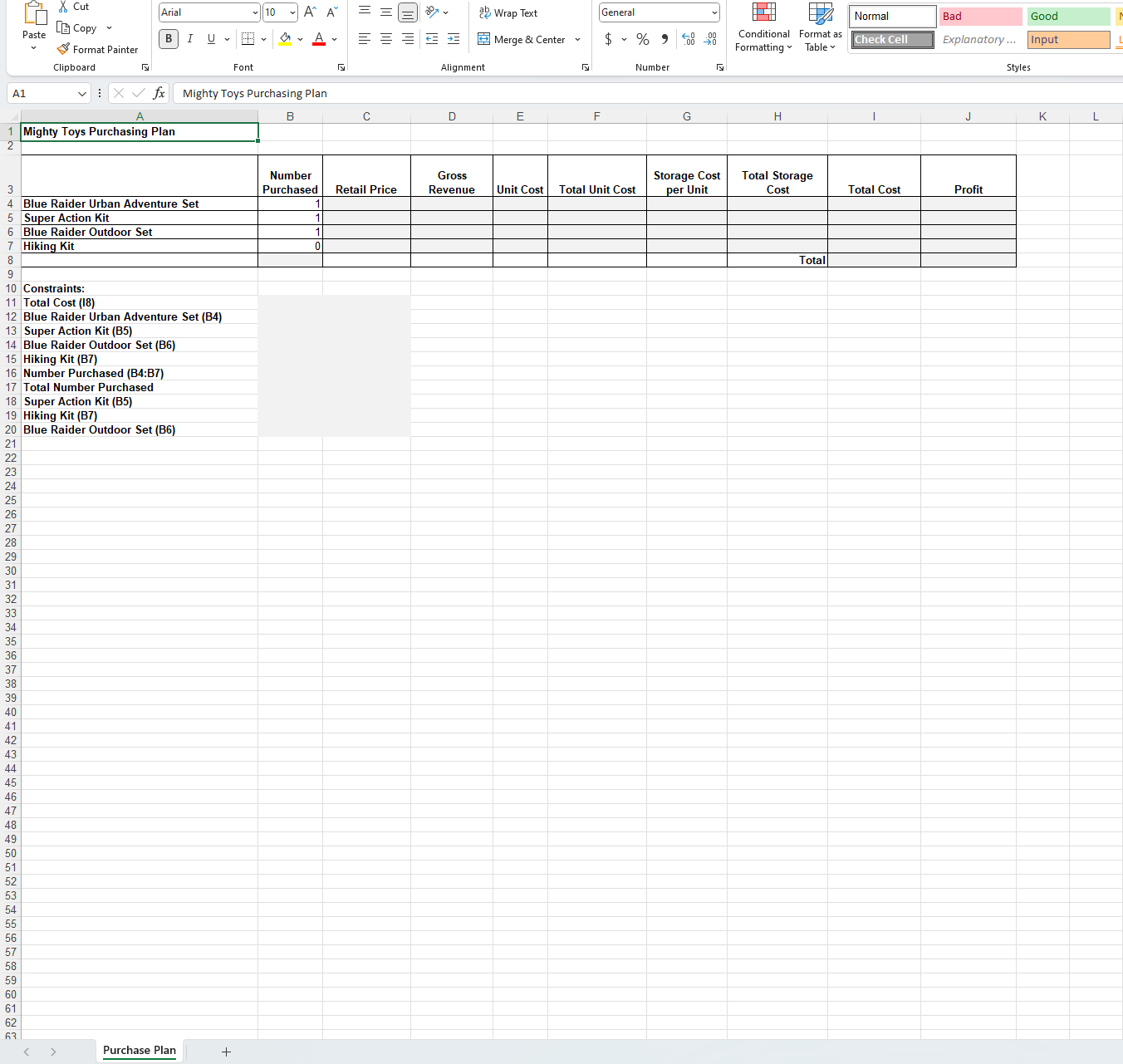Align text to the right
1123x1064 pixels.
pos(408,39)
